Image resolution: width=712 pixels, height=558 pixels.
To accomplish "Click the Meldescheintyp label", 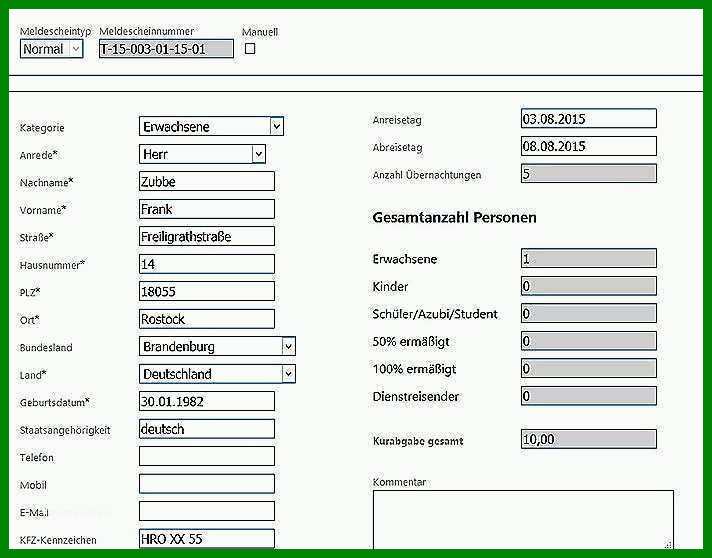I will point(55,31).
